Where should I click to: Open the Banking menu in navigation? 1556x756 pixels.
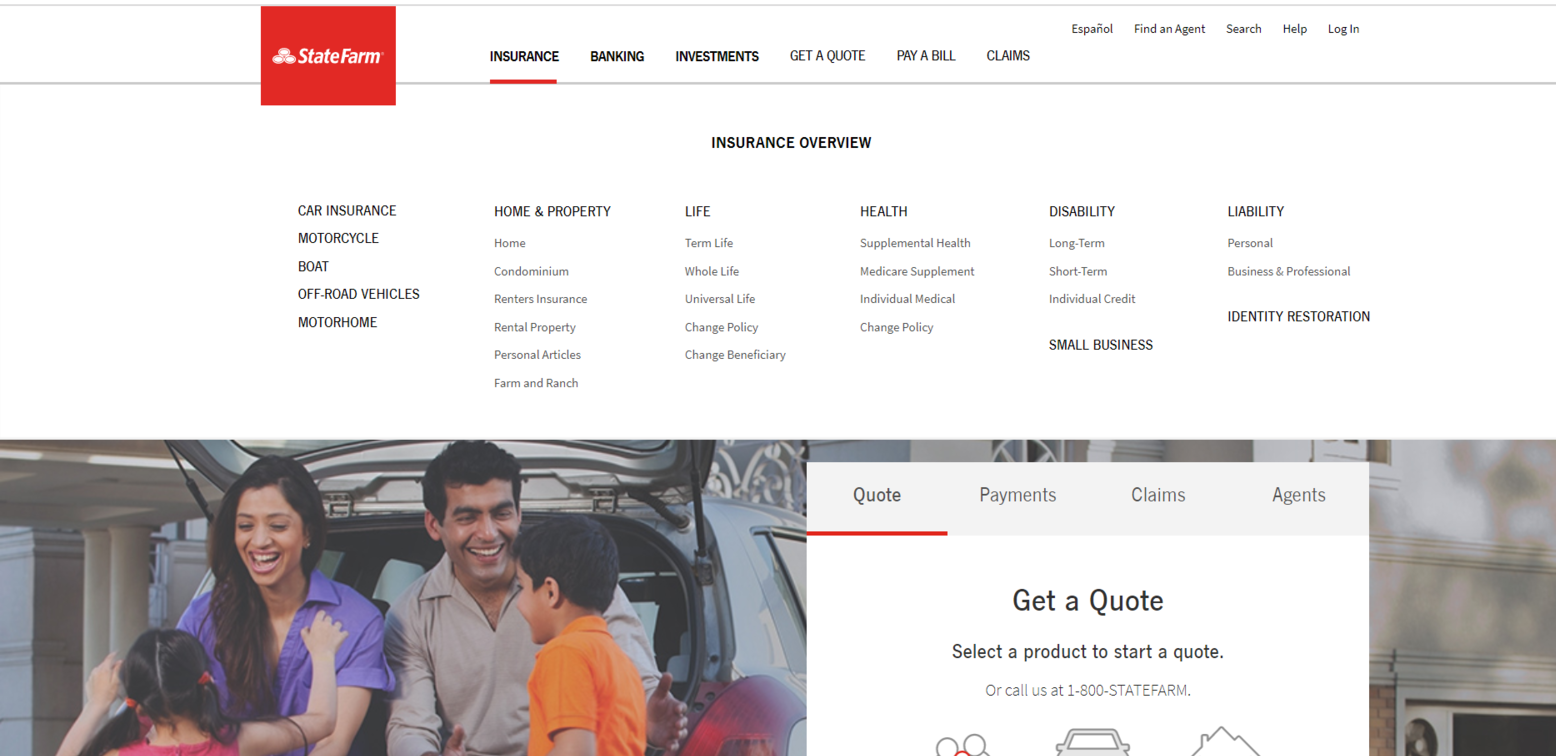617,56
